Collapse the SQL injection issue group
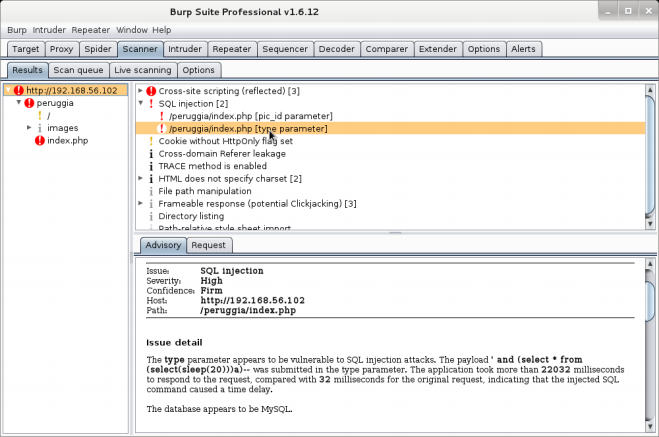The image size is (659, 437). pos(140,104)
